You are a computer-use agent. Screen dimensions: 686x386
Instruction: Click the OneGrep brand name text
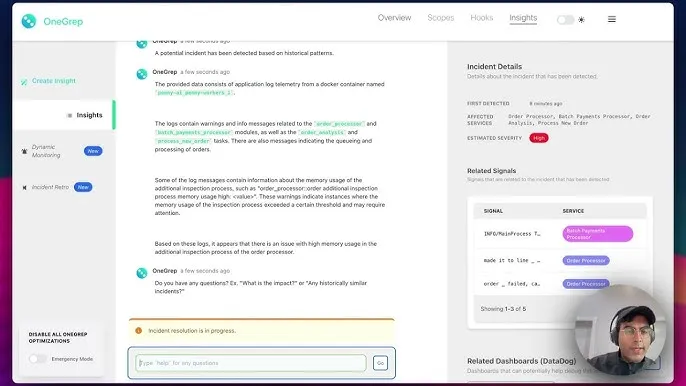[x=63, y=21]
